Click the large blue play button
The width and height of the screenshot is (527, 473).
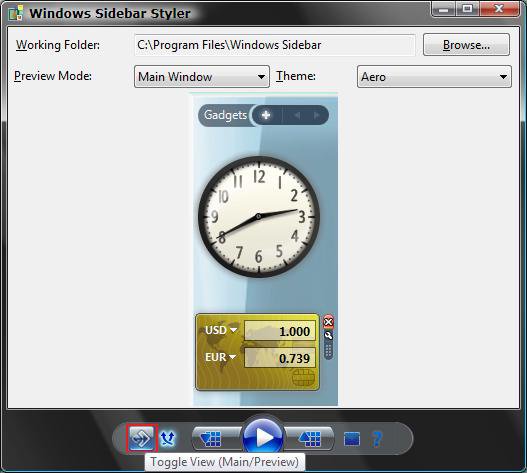263,437
